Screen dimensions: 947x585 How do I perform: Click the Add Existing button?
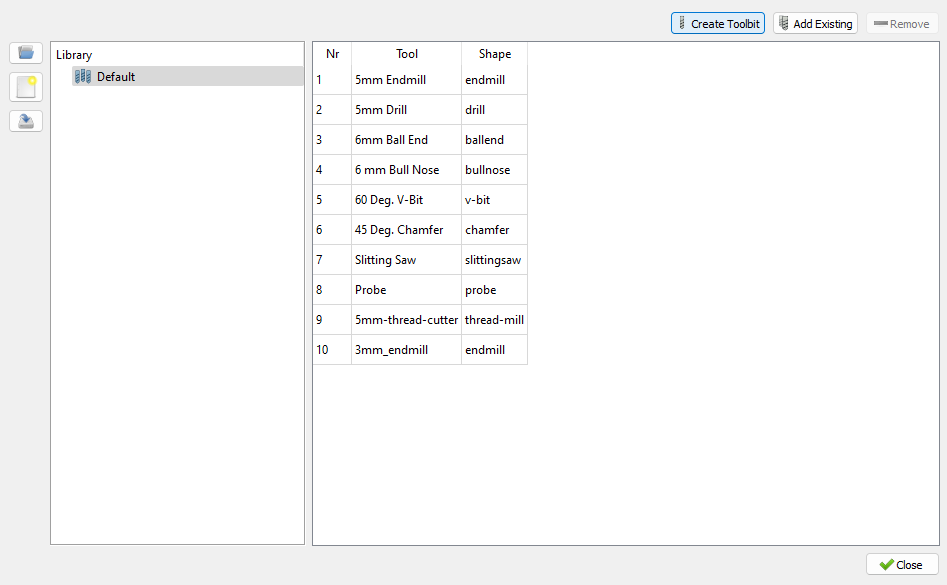point(815,24)
